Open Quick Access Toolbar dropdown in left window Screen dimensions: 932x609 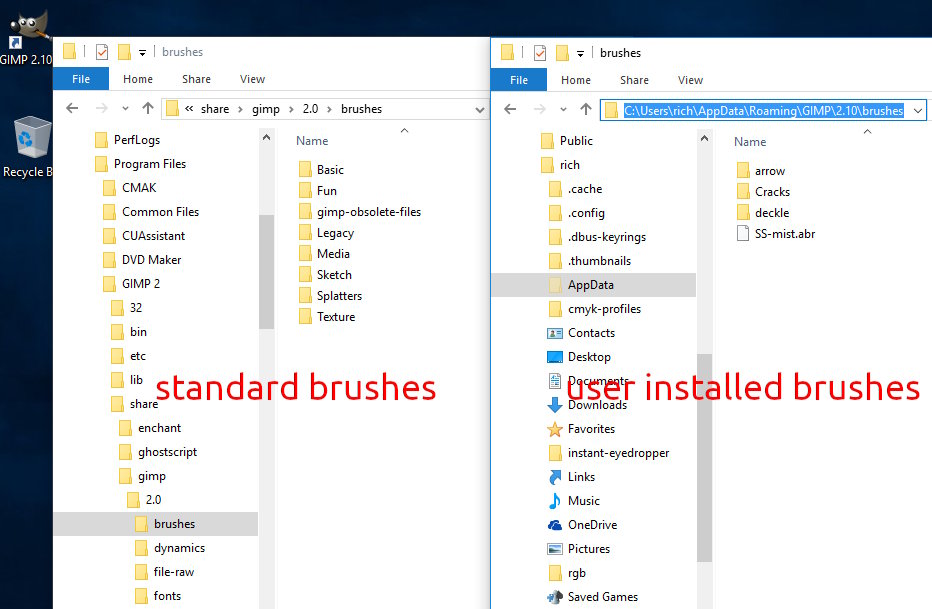point(143,53)
